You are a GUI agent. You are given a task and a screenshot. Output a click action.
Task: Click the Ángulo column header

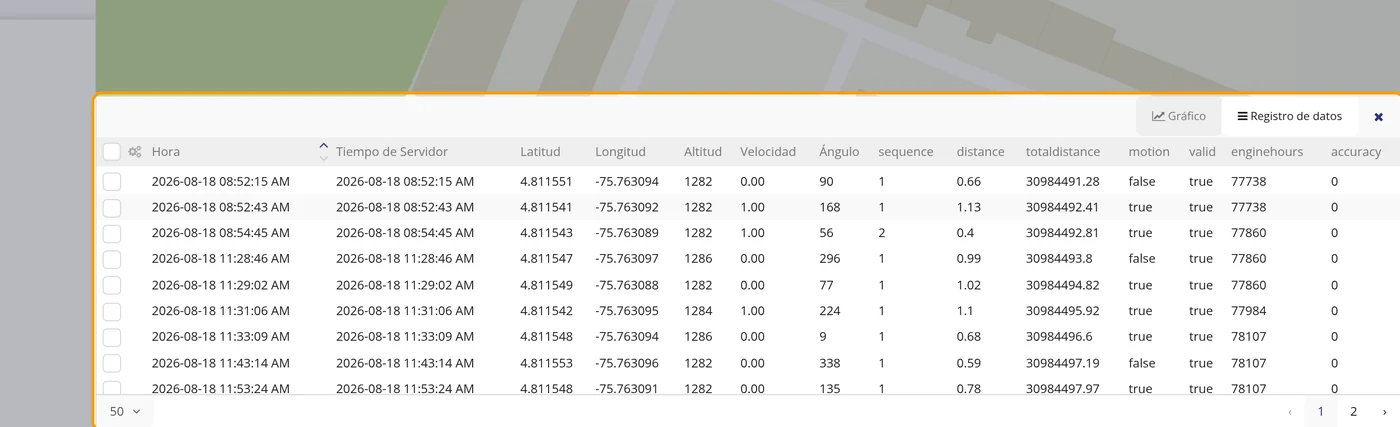(839, 152)
